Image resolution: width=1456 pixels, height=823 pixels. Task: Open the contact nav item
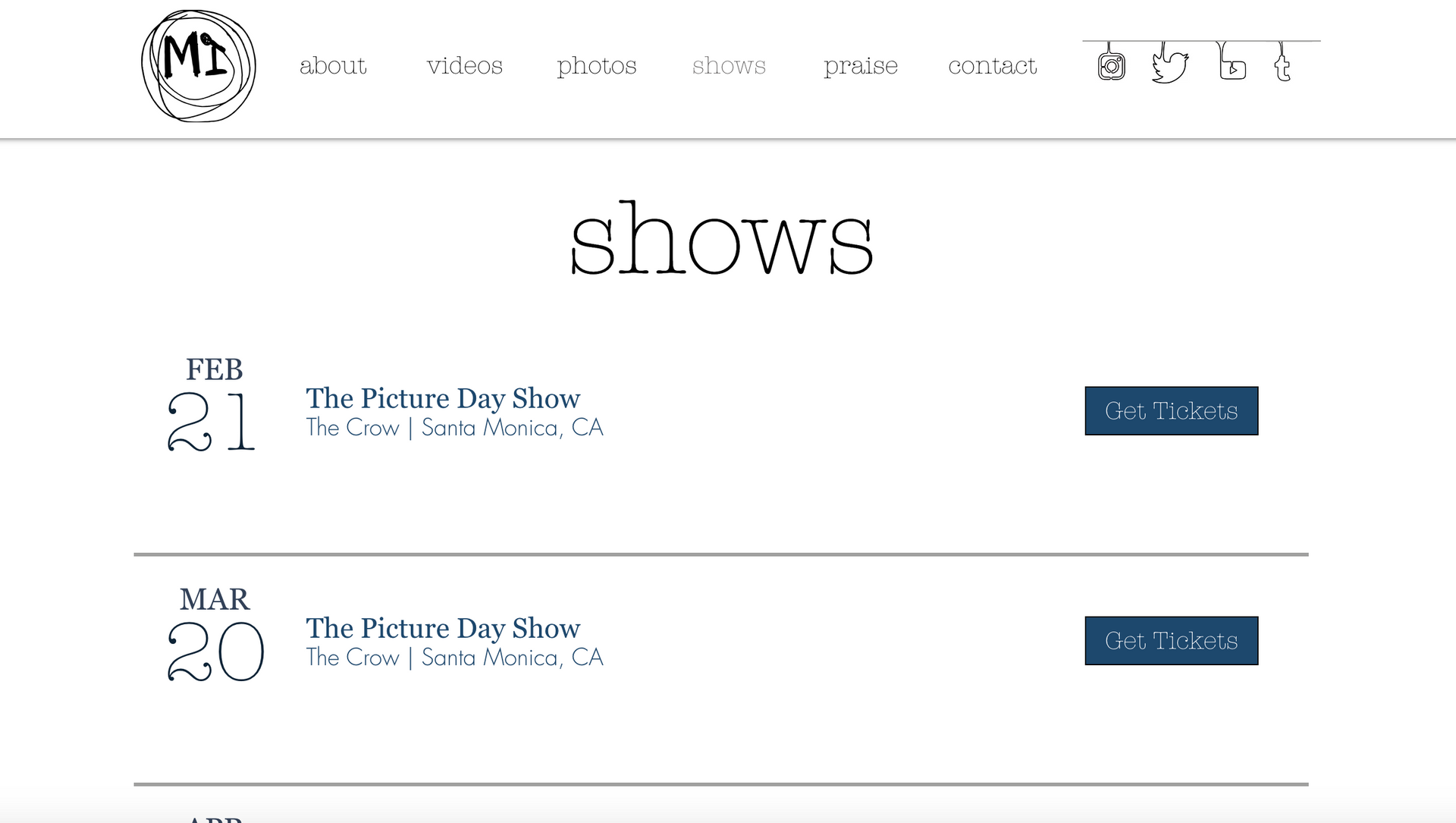pyautogui.click(x=993, y=66)
